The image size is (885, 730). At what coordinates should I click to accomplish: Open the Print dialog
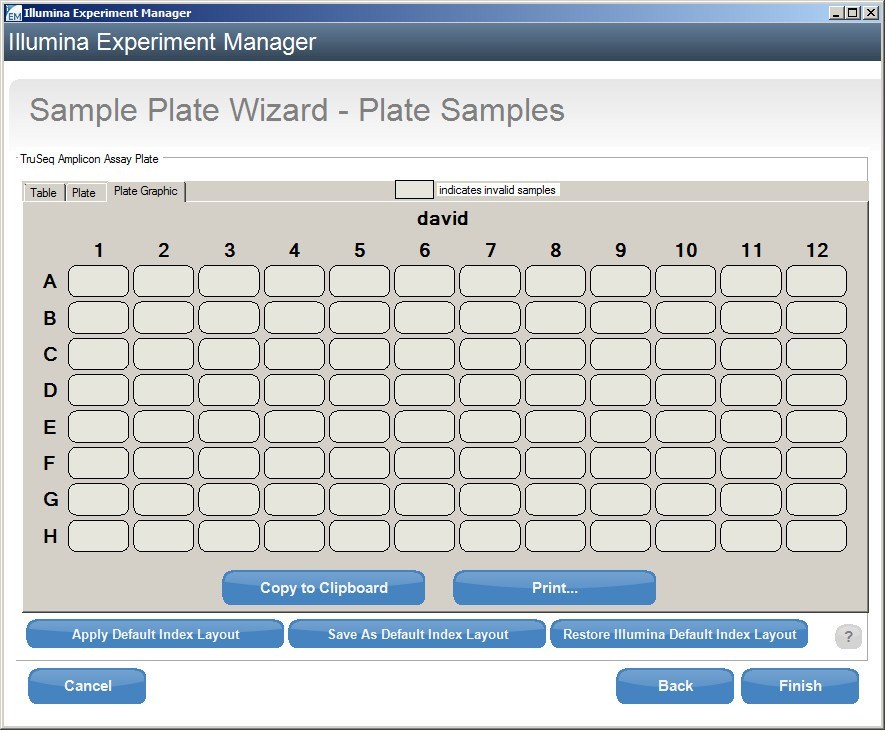tap(554, 587)
